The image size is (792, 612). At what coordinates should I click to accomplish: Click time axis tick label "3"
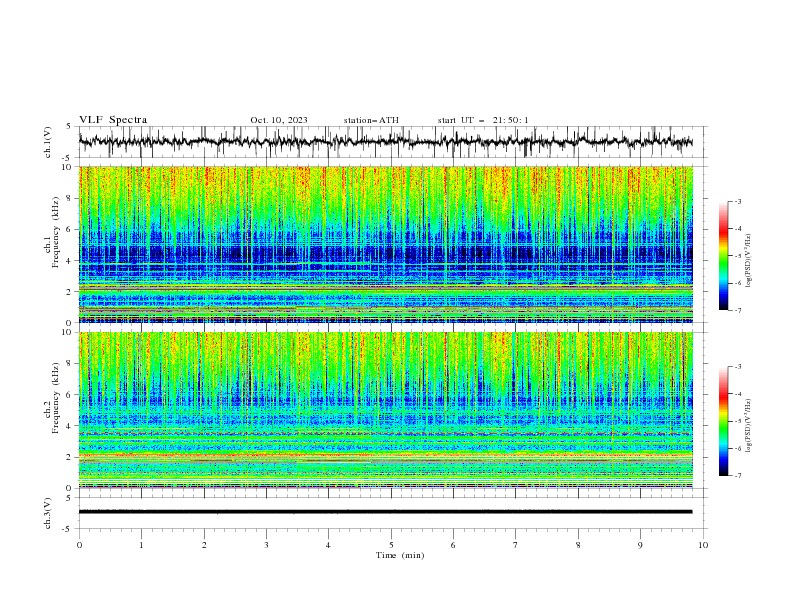(266, 545)
